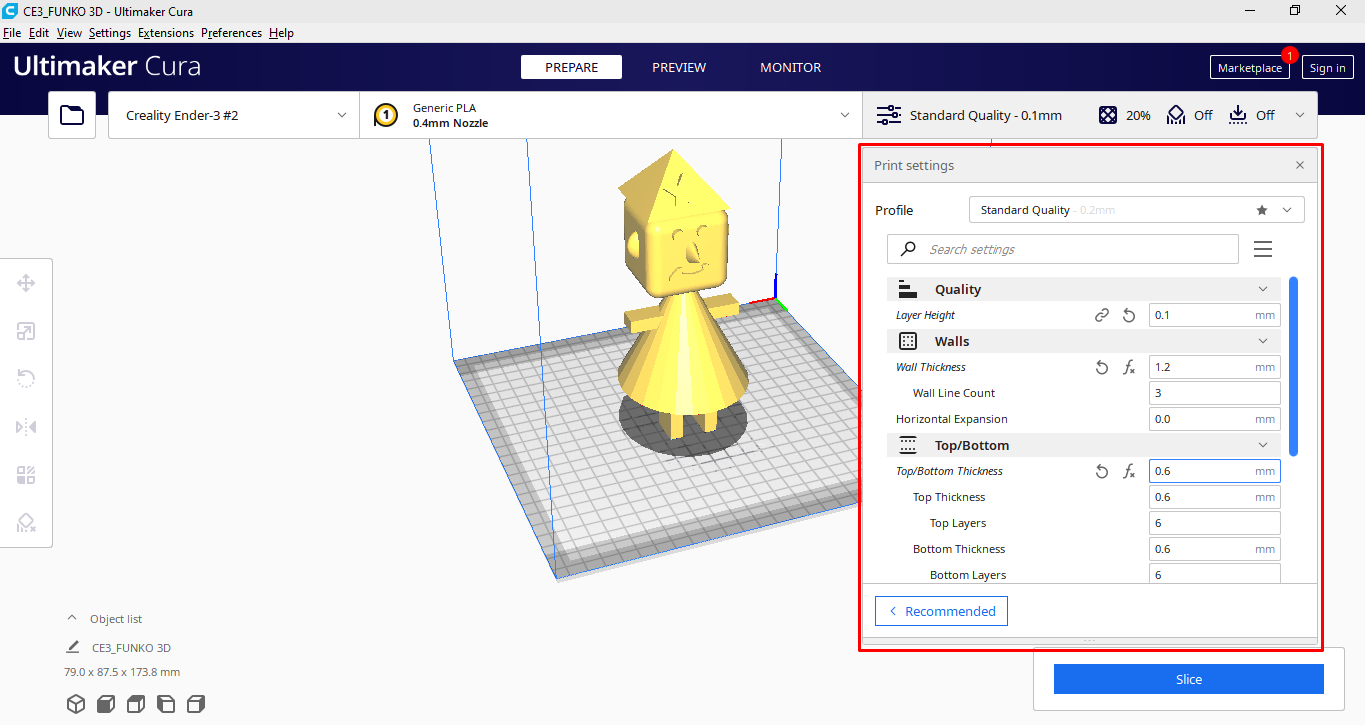
Task: Open the Profile Standard Quality dropdown arrow
Action: tap(1287, 210)
